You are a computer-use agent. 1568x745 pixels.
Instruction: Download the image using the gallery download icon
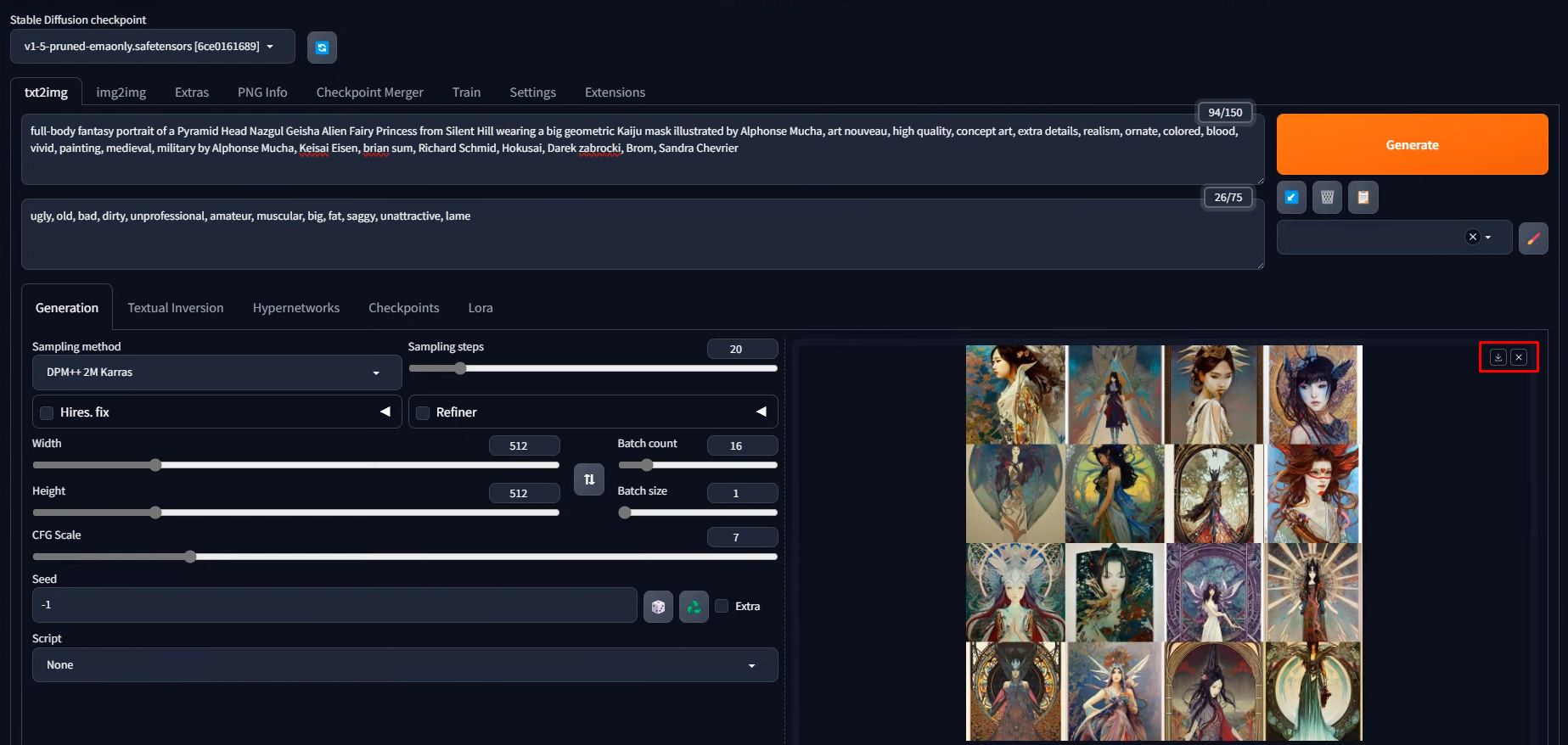click(1498, 357)
